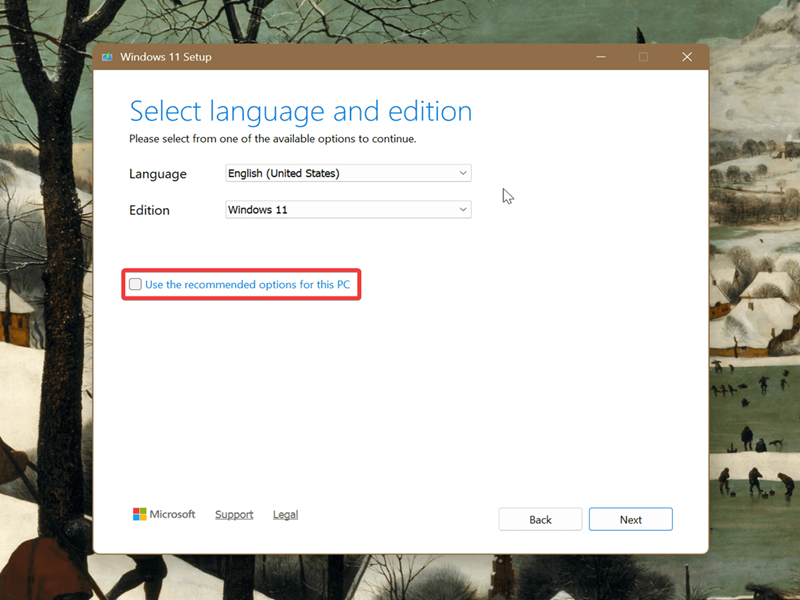The image size is (800, 600).
Task: Open the Language dropdown list
Action: pyautogui.click(x=348, y=173)
